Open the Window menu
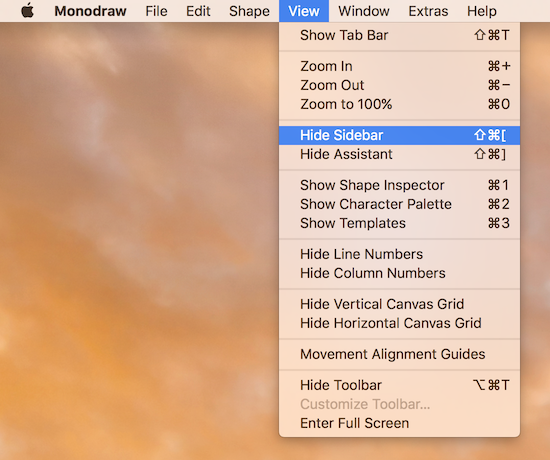The height and width of the screenshot is (460, 550). pyautogui.click(x=364, y=11)
